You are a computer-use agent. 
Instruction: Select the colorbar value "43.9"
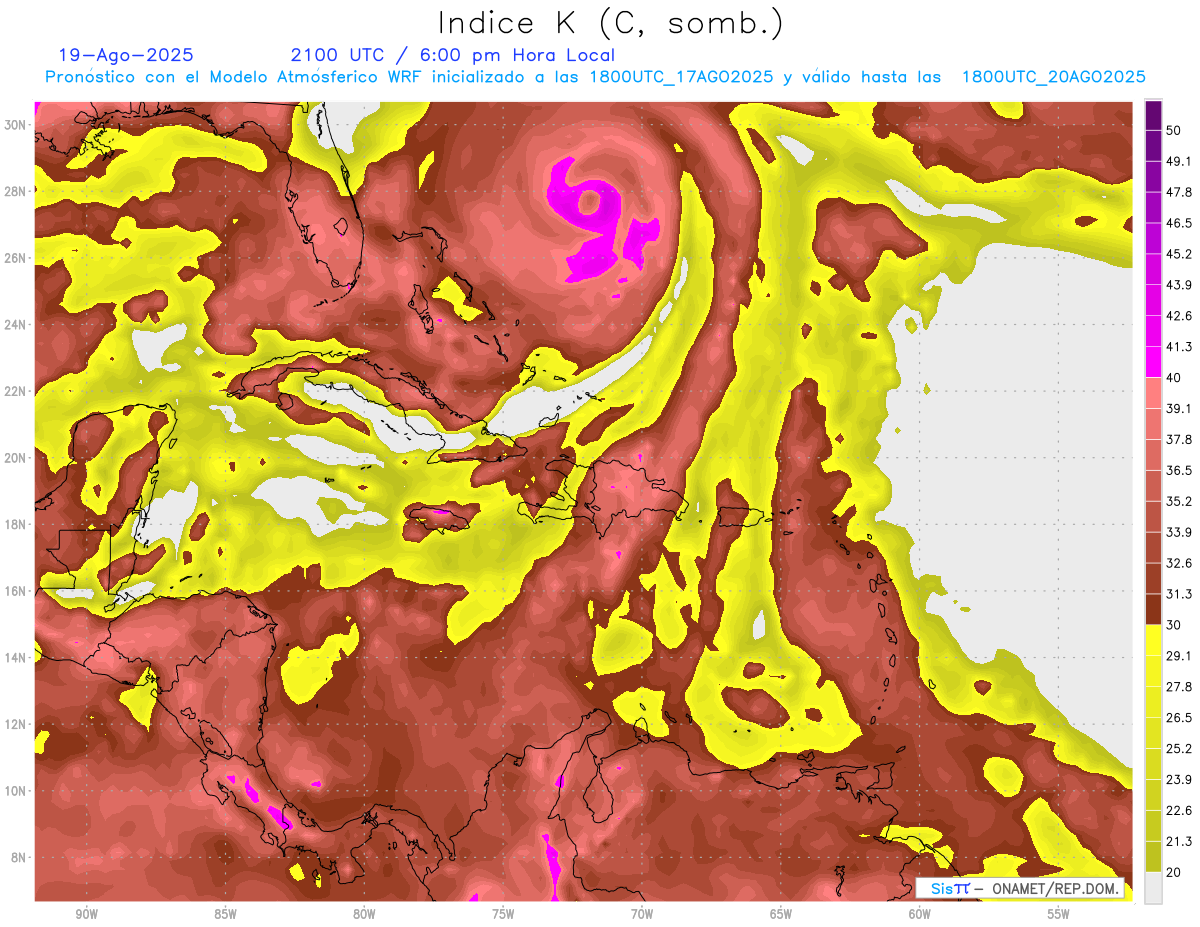pyautogui.click(x=1178, y=285)
